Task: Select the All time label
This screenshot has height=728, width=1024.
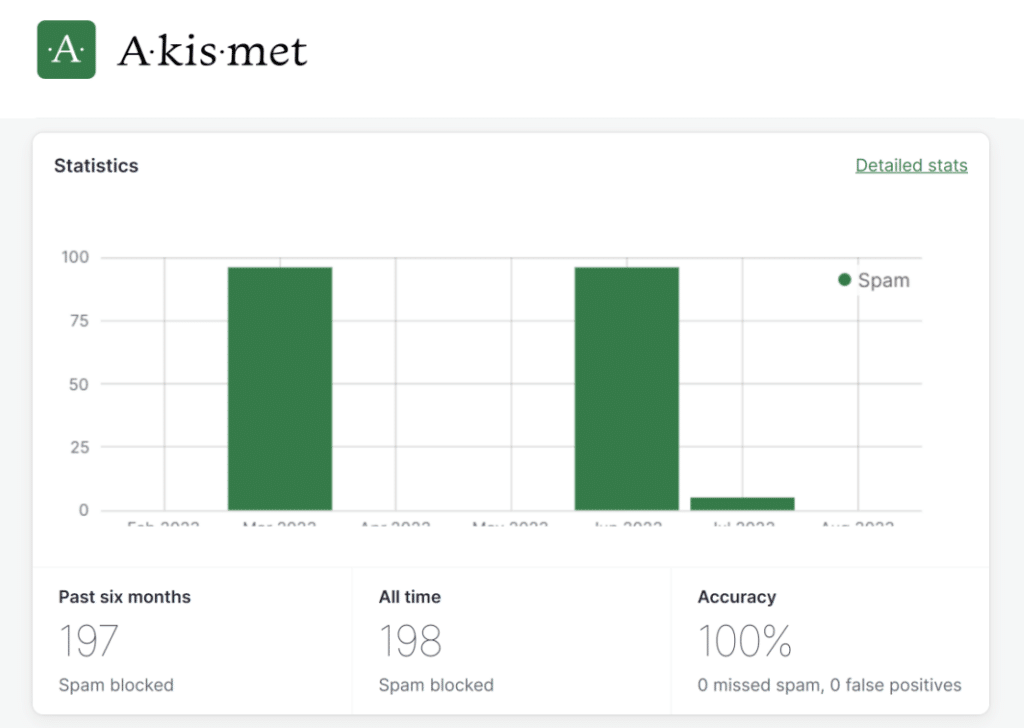Action: coord(410,597)
